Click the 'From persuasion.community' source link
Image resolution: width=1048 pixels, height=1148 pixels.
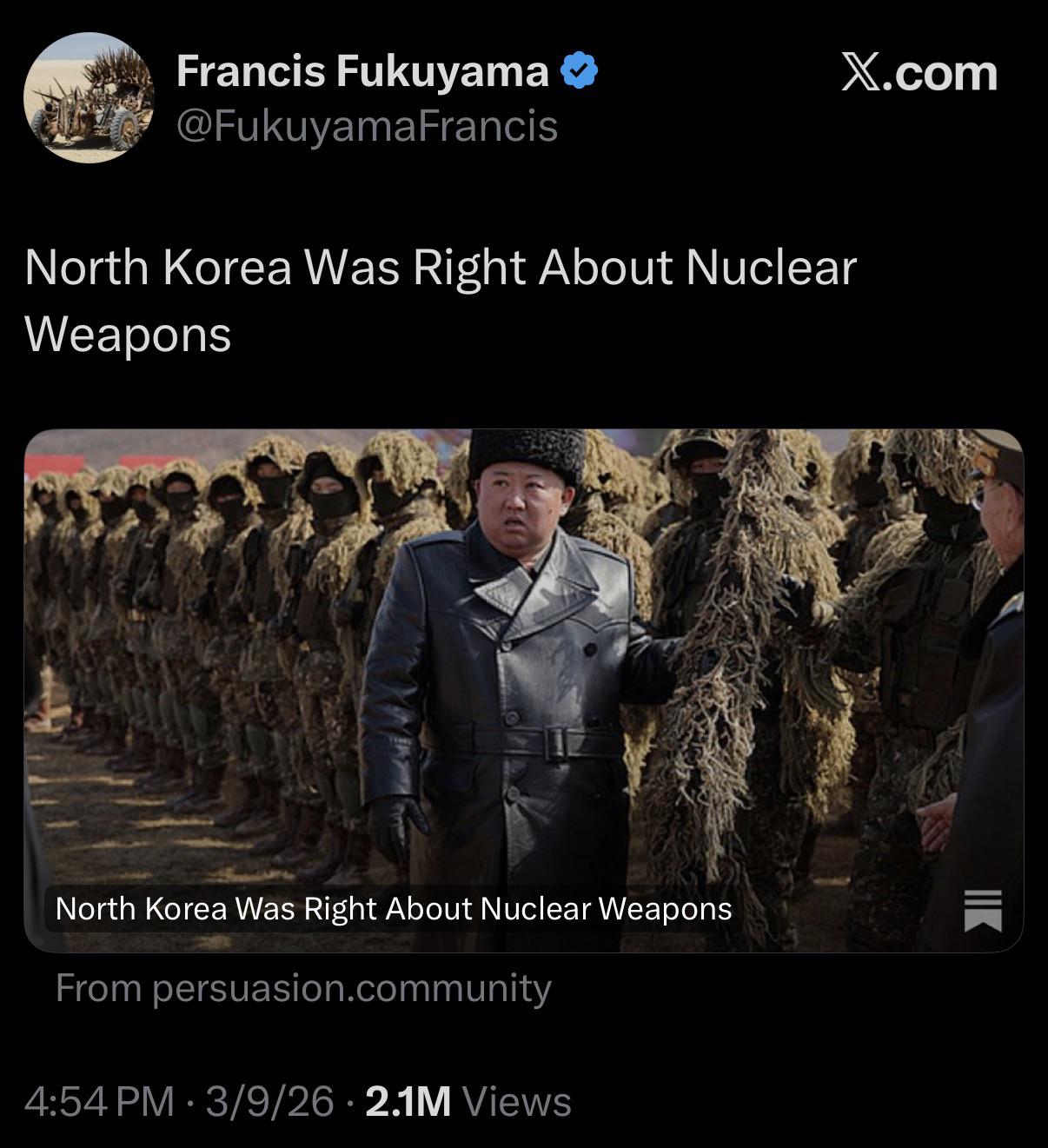click(x=303, y=988)
